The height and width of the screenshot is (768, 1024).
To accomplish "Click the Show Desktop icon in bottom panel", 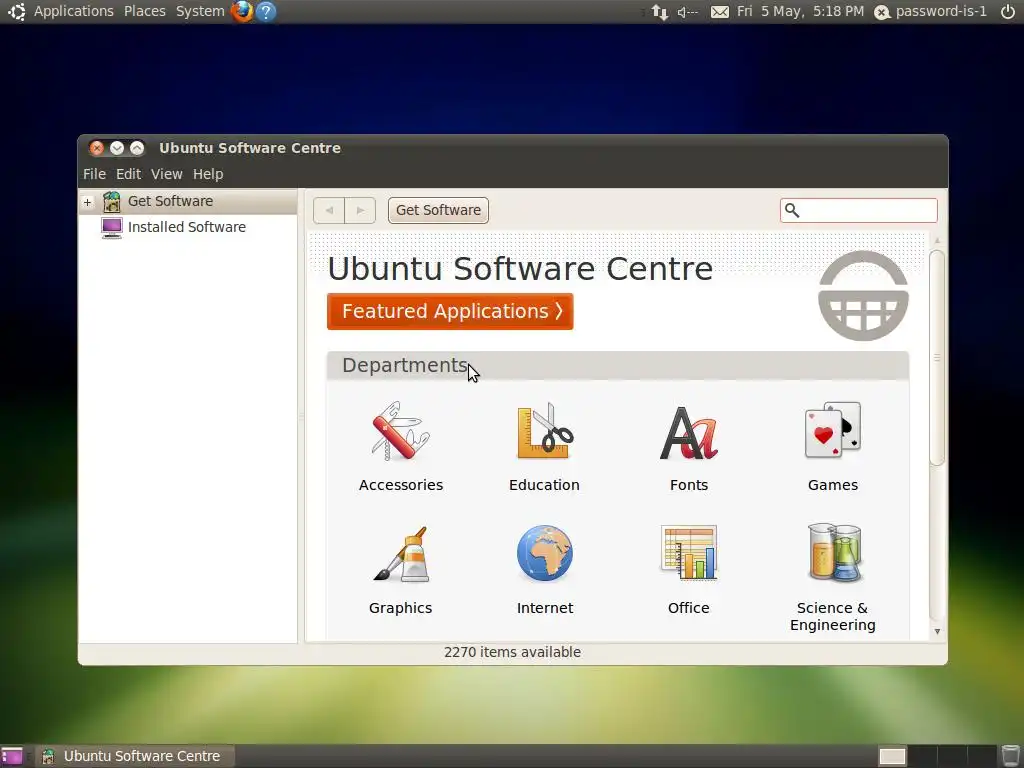I will coord(12,756).
